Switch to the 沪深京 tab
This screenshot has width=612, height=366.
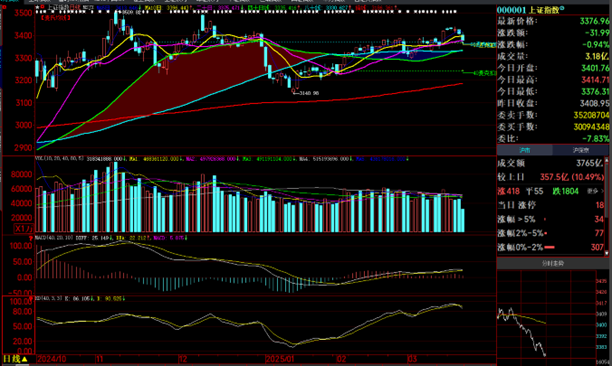click(x=580, y=150)
